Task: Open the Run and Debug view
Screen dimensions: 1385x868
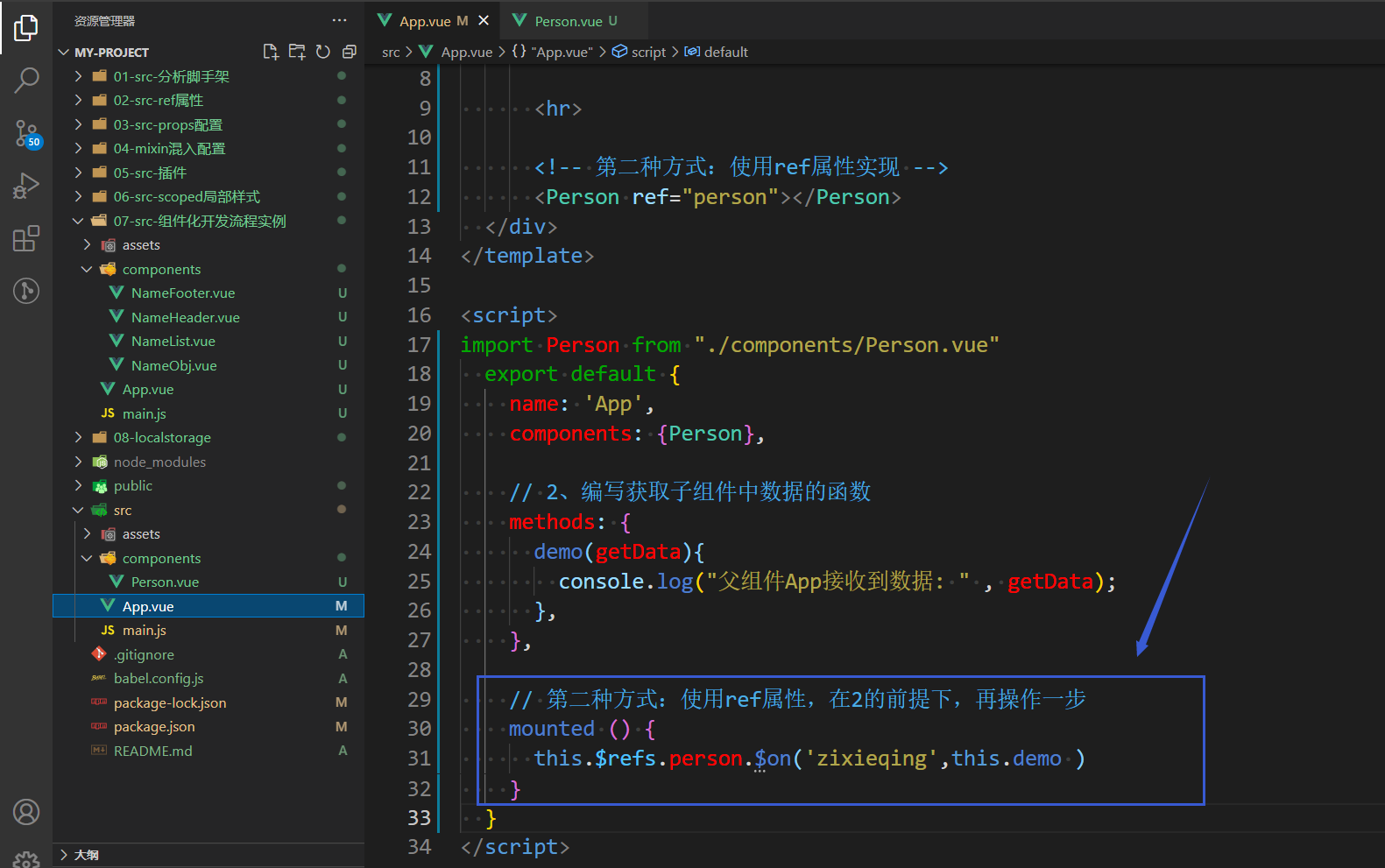Action: click(26, 186)
